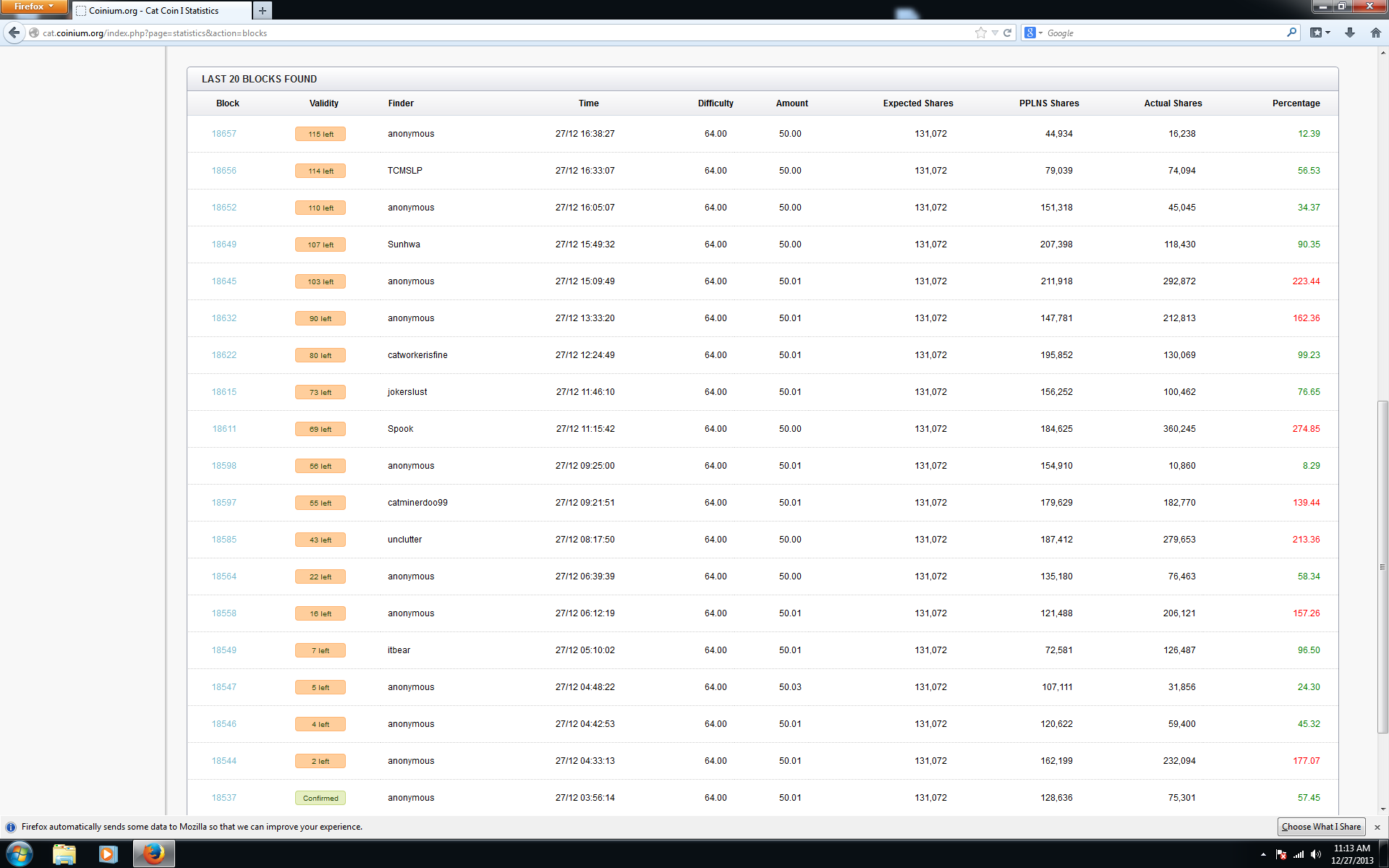Viewport: 1389px width, 868px height.
Task: Click the Validity column header
Action: tap(324, 103)
